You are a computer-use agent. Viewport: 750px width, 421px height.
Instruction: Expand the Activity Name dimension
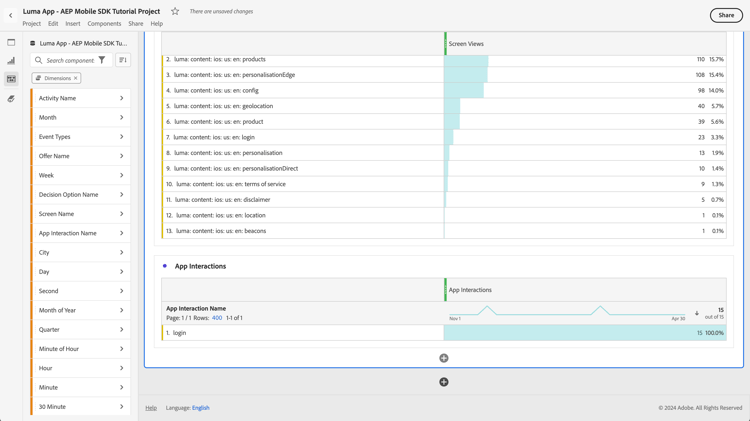pyautogui.click(x=81, y=98)
